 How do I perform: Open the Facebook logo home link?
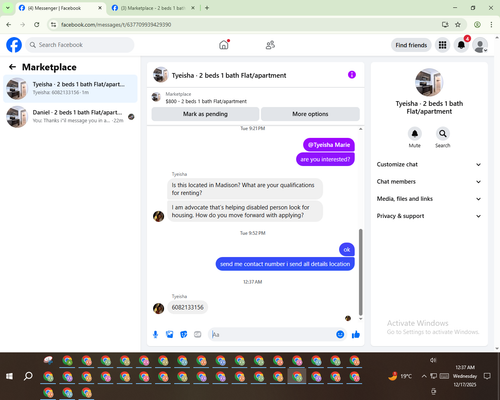tap(14, 45)
